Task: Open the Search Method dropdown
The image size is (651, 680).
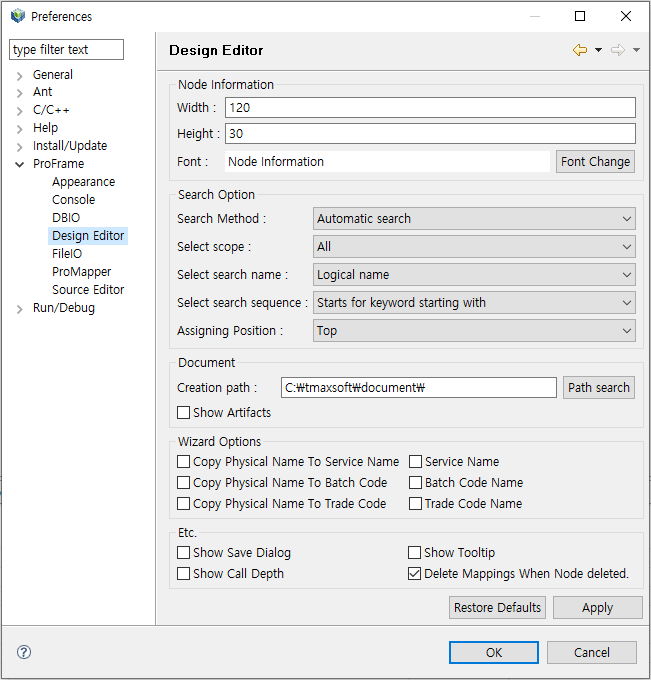Action: click(474, 219)
